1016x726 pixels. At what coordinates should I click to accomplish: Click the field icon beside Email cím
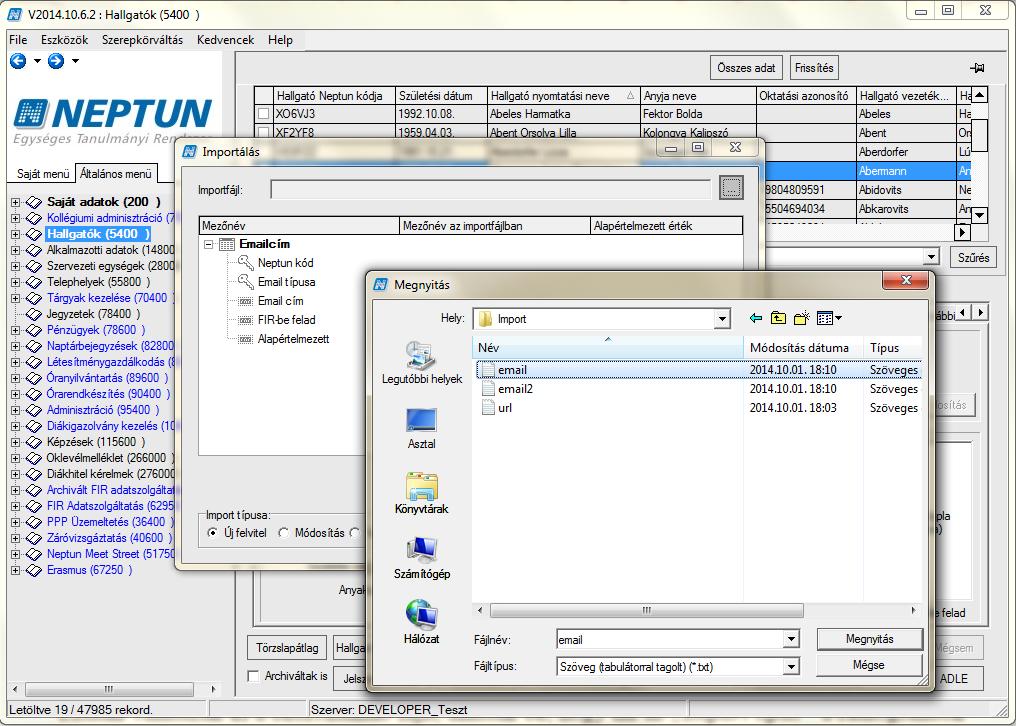246,301
